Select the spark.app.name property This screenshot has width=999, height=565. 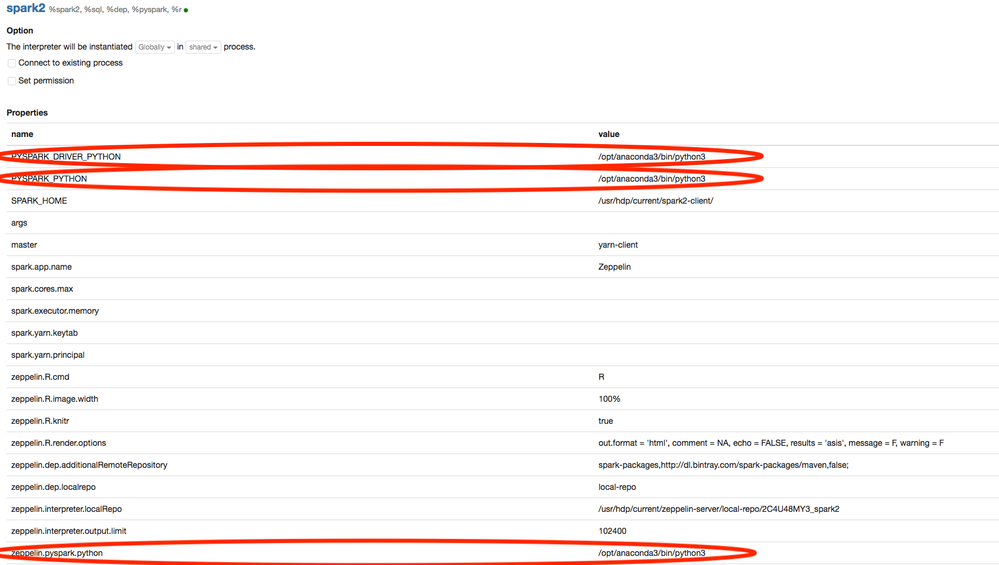tap(41, 267)
